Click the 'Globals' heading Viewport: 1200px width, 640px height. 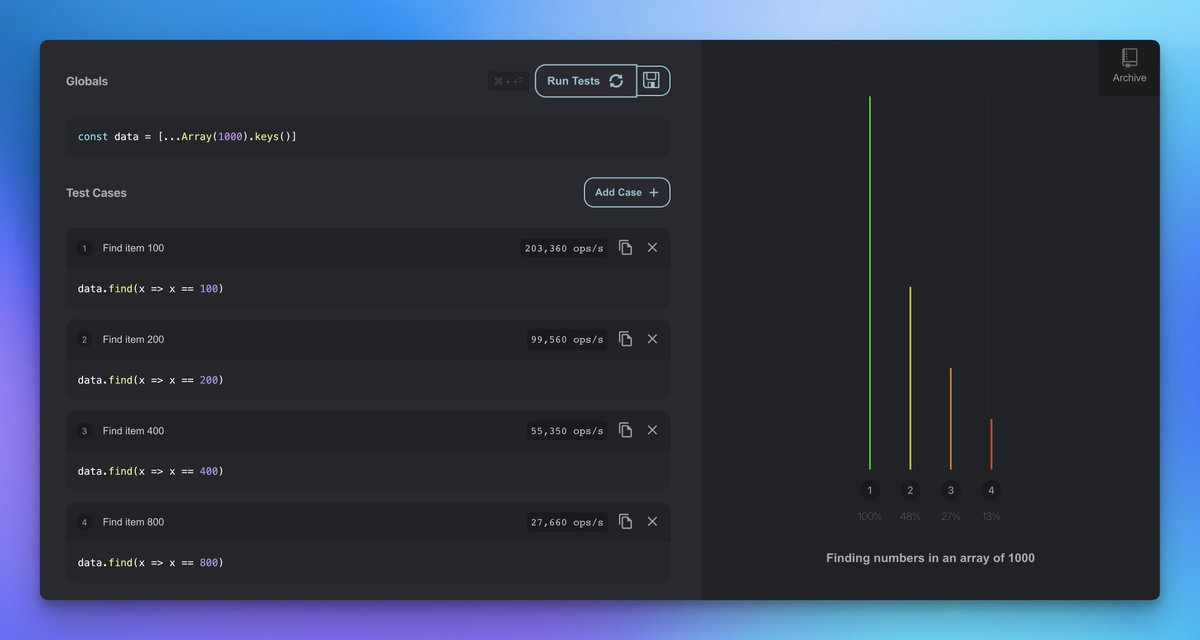pyautogui.click(x=87, y=81)
